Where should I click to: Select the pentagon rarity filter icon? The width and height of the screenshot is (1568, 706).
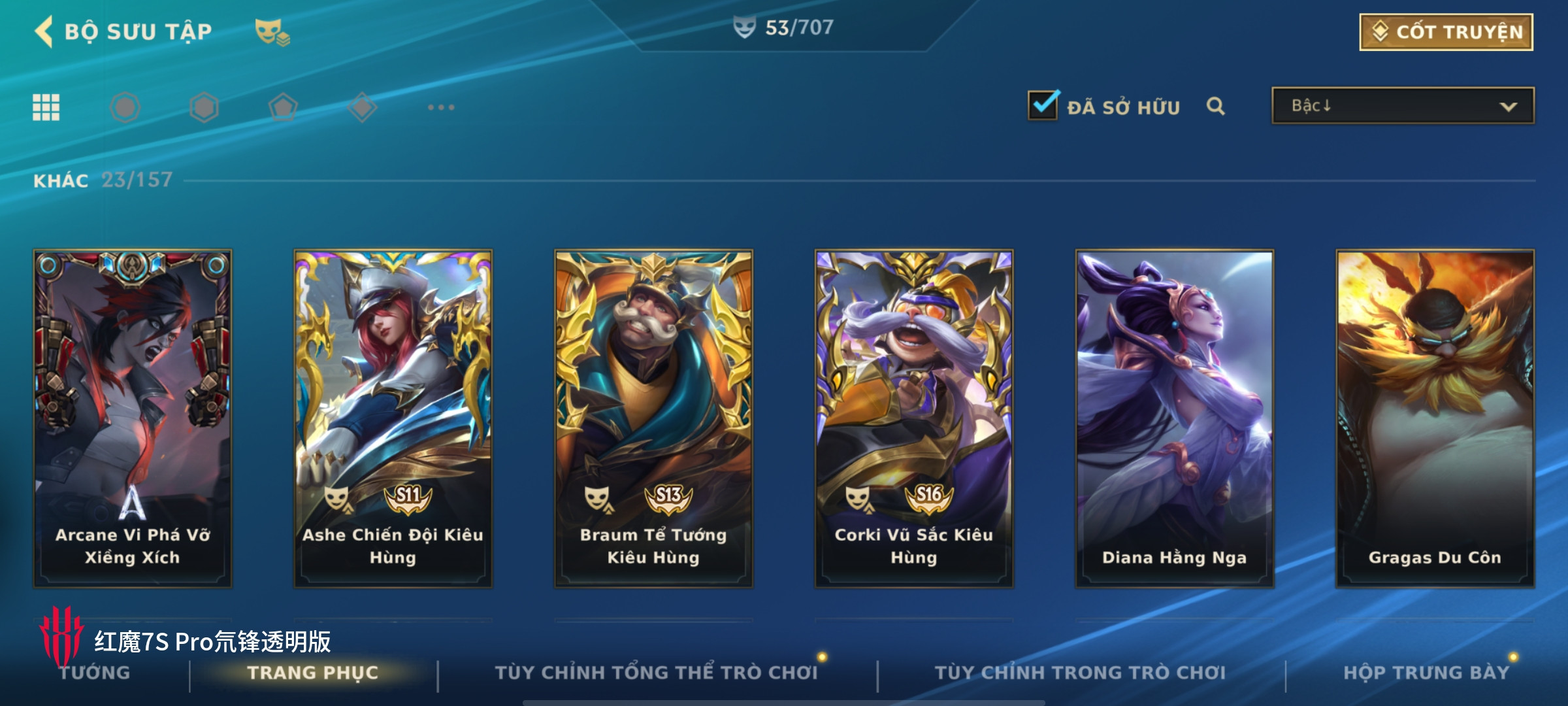coord(283,107)
